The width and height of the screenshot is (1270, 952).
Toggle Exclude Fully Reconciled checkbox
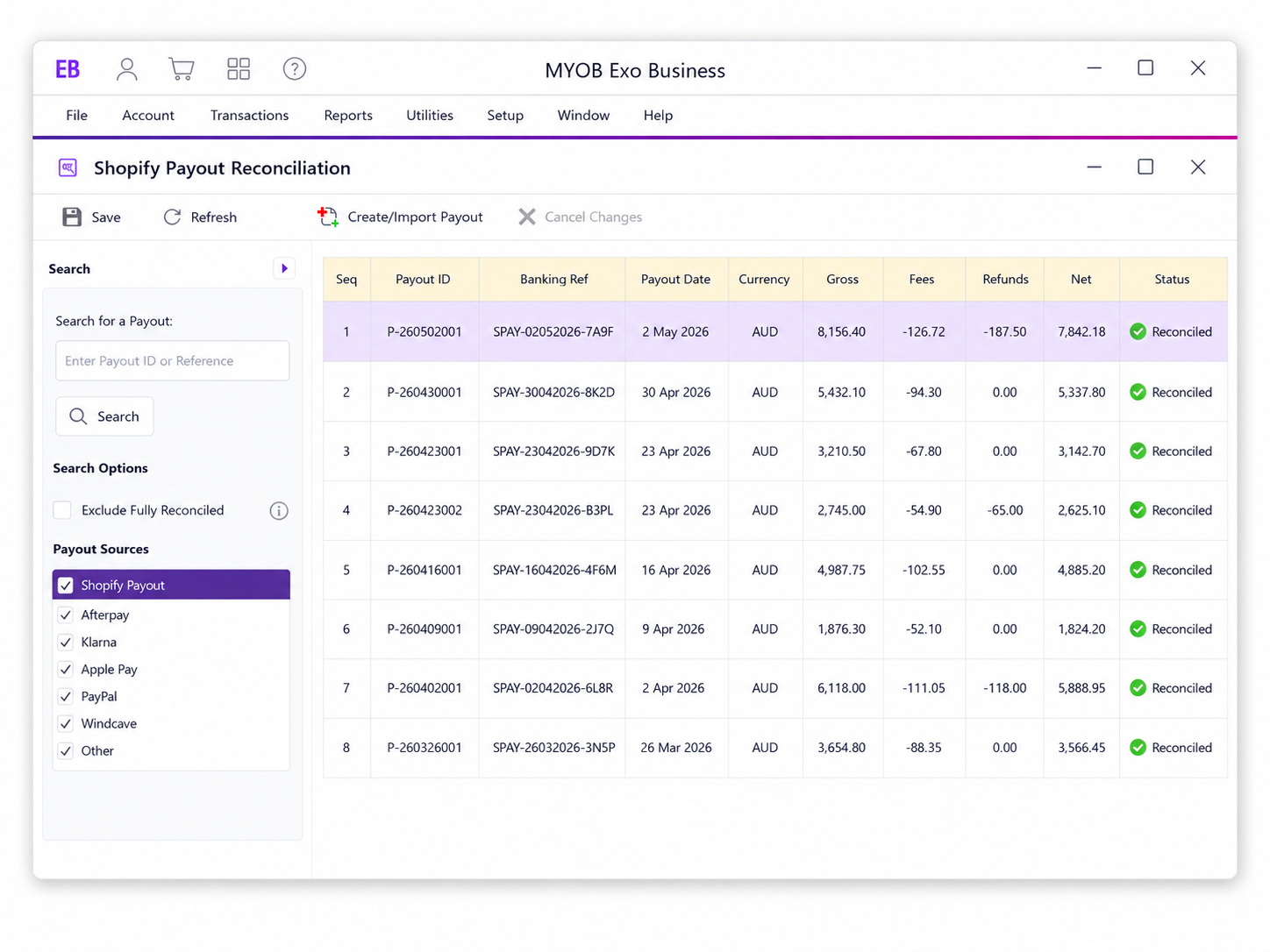[x=62, y=510]
